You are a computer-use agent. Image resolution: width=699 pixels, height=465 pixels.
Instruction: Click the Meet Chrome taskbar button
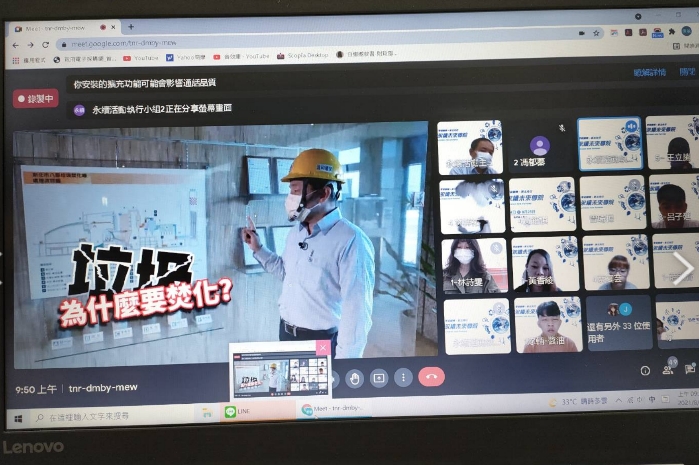pos(333,408)
